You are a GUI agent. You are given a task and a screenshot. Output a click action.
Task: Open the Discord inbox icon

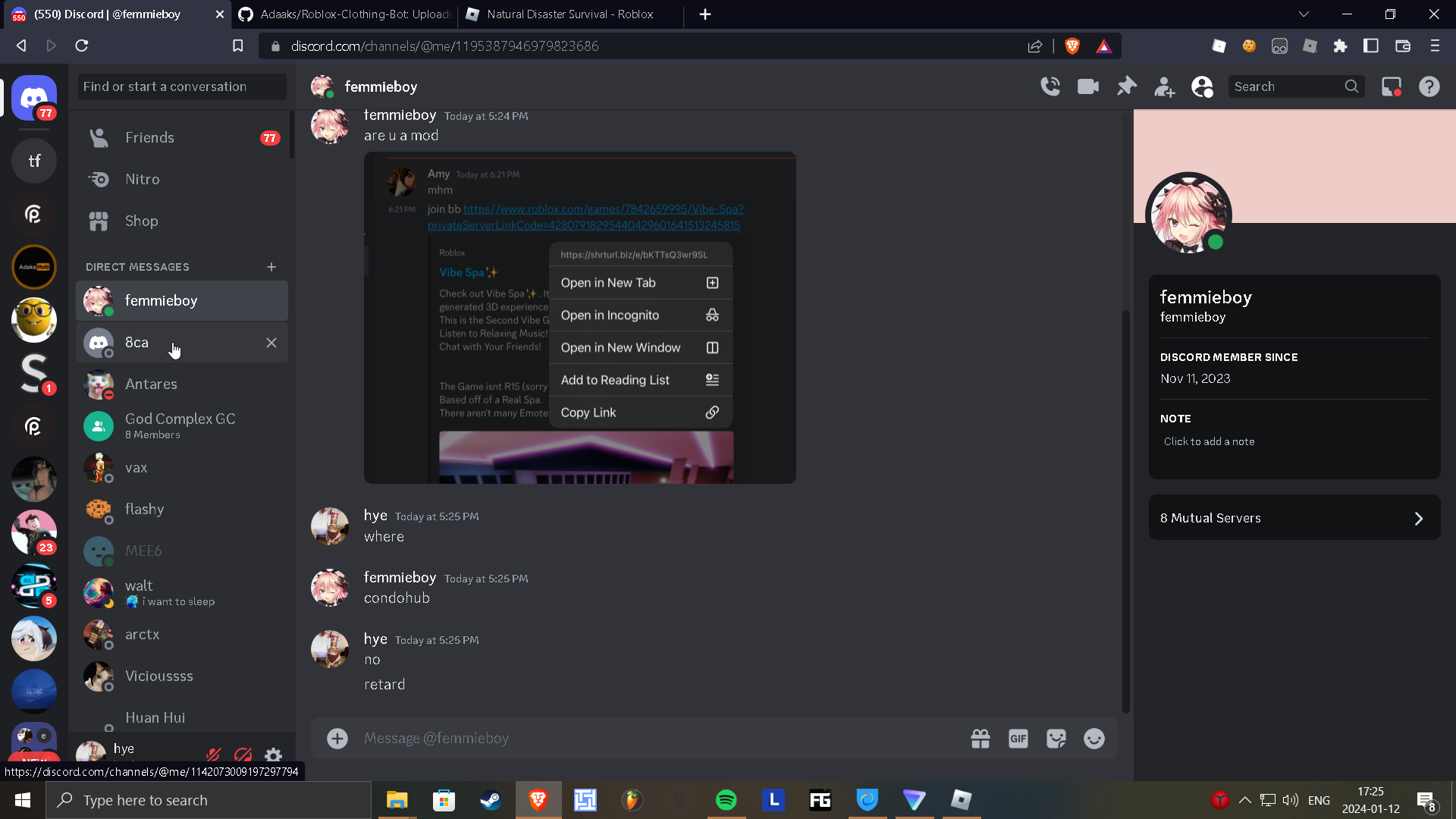[1392, 86]
